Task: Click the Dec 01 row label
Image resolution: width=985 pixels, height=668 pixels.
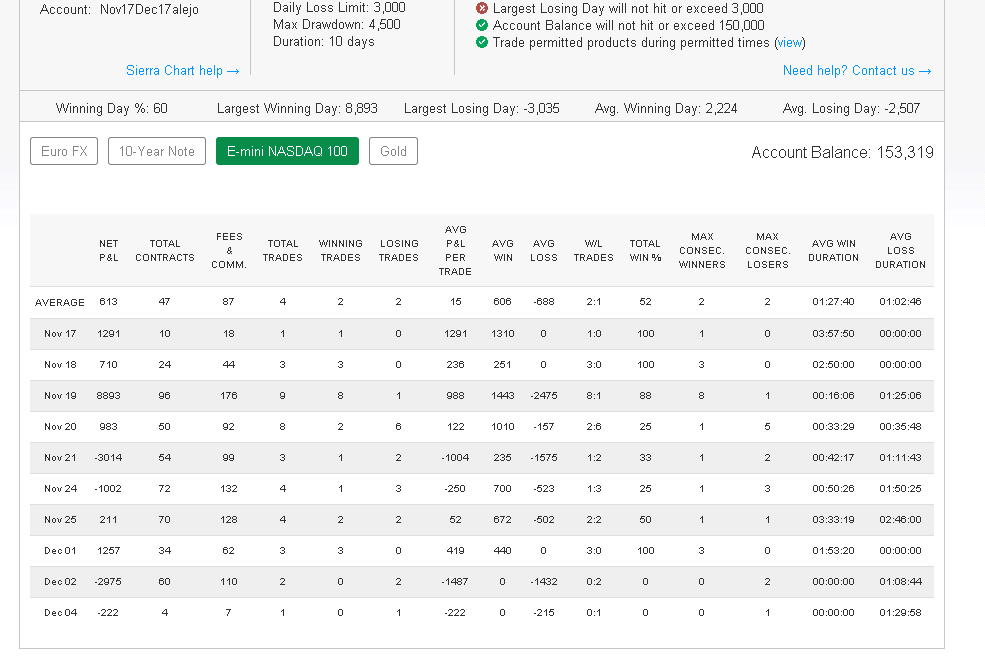Action: coord(60,550)
